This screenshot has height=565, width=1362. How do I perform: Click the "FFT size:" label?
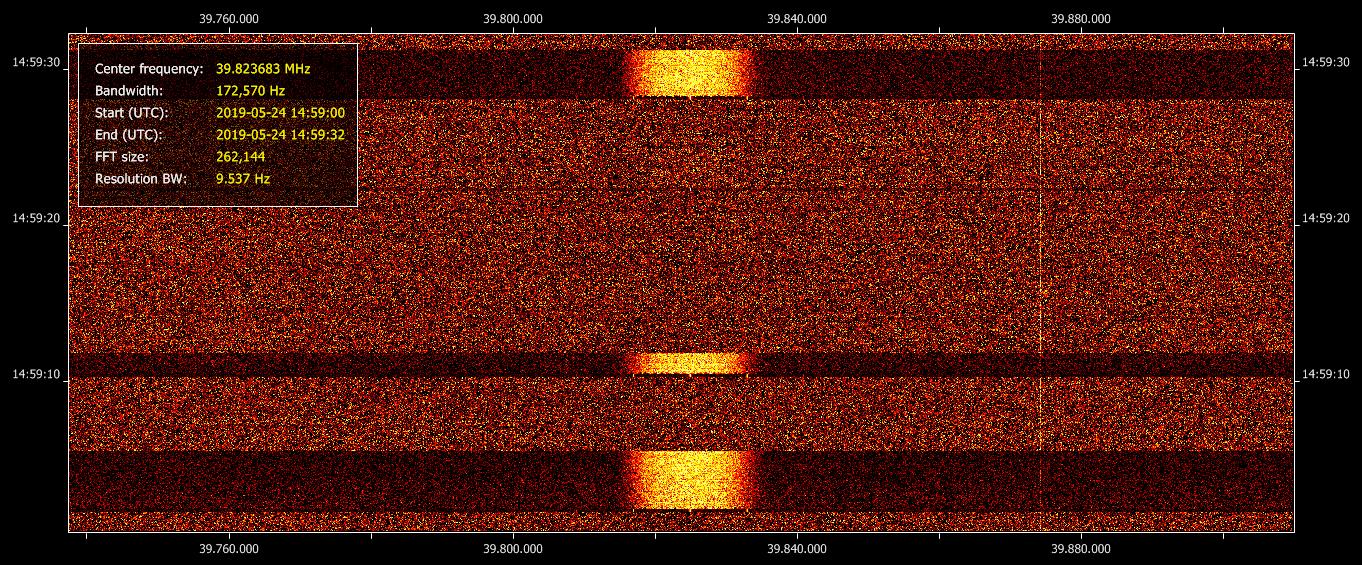[x=121, y=157]
